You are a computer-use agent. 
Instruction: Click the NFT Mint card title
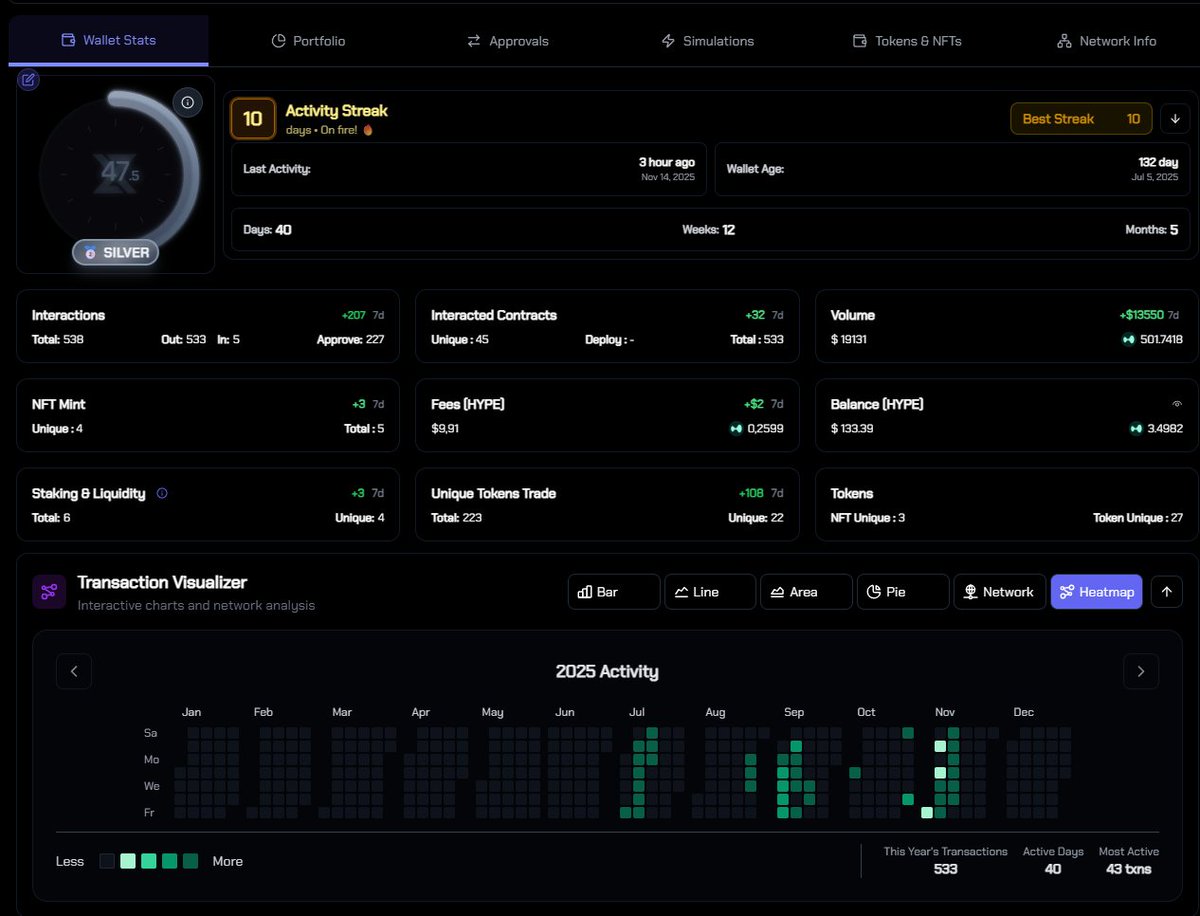pos(58,404)
